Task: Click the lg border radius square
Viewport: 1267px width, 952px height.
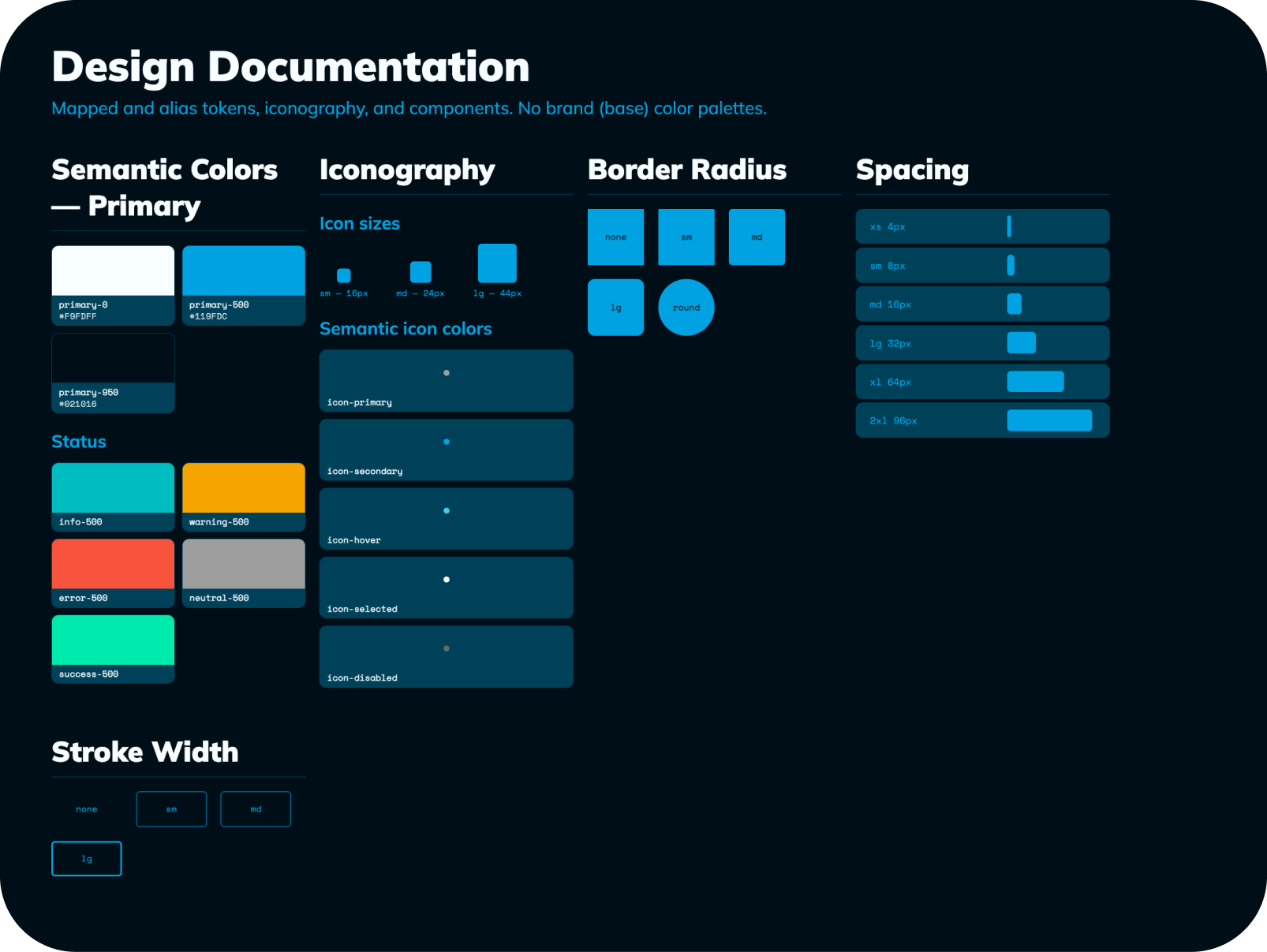Action: click(615, 308)
